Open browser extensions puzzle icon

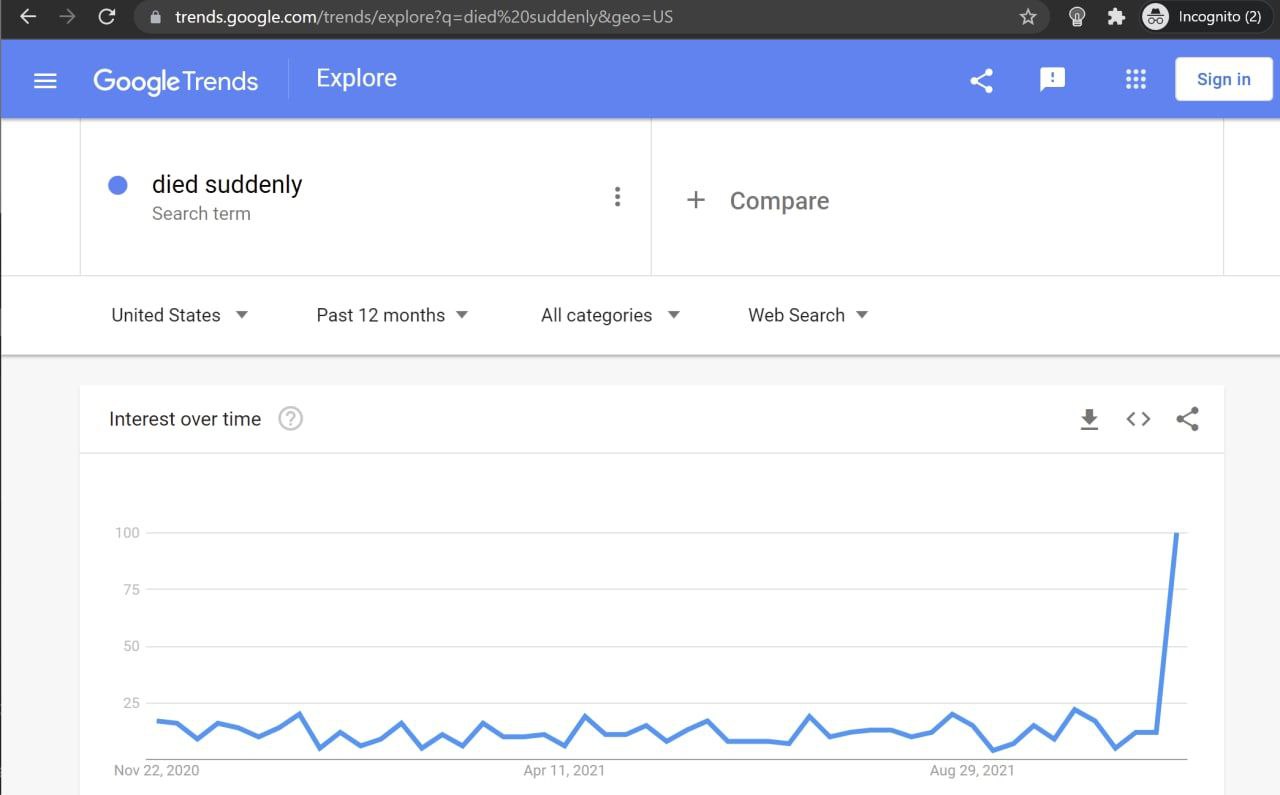point(1116,17)
